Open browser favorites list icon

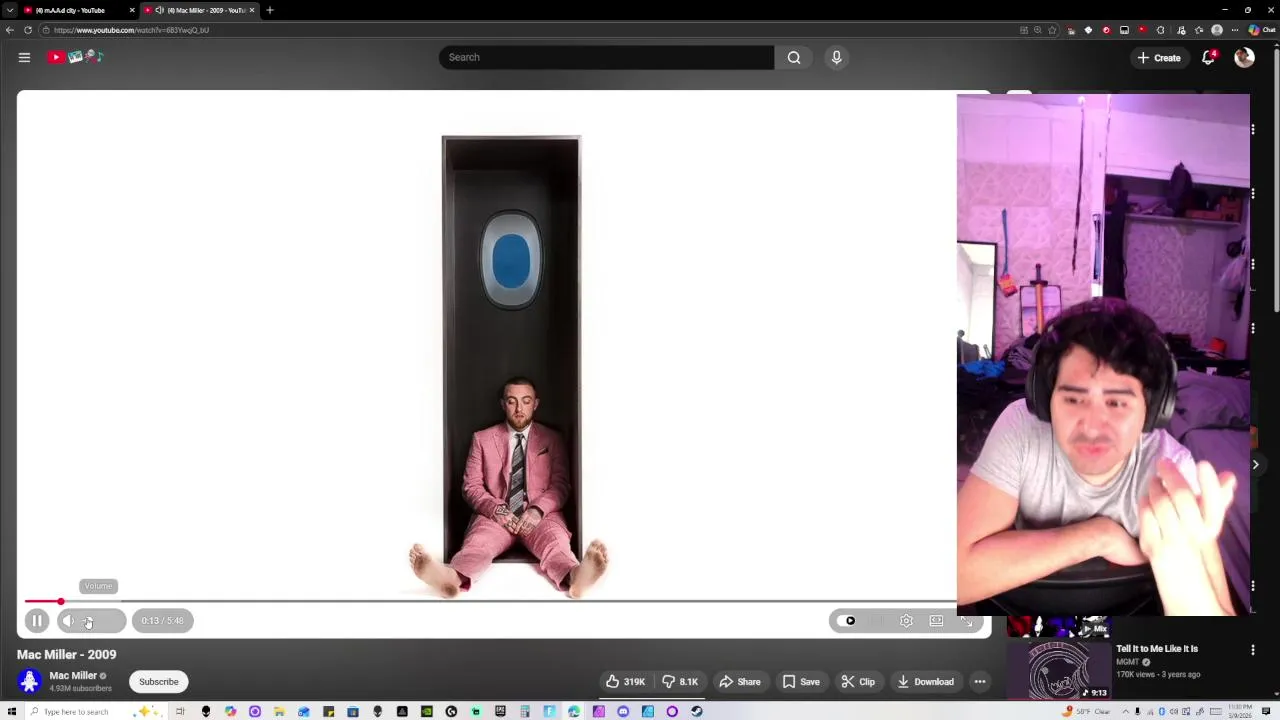tap(1199, 30)
